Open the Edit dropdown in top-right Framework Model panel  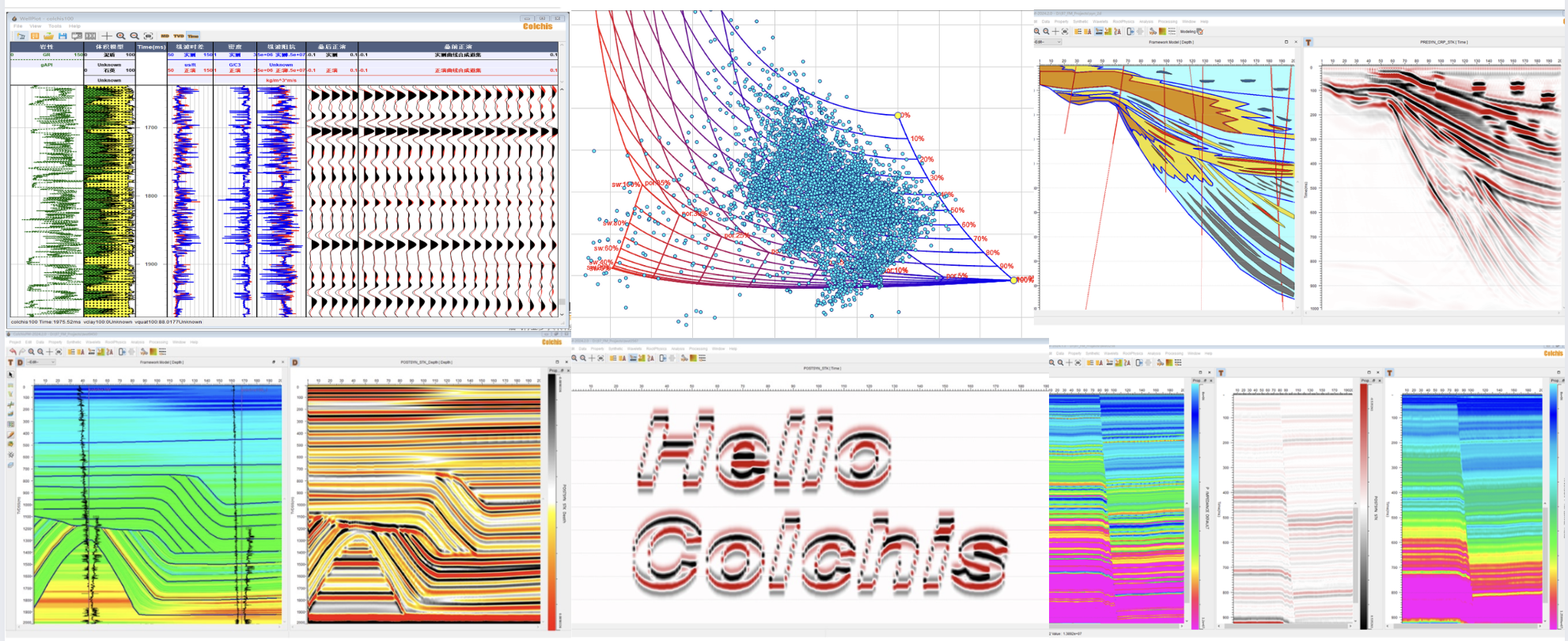coord(1049,42)
